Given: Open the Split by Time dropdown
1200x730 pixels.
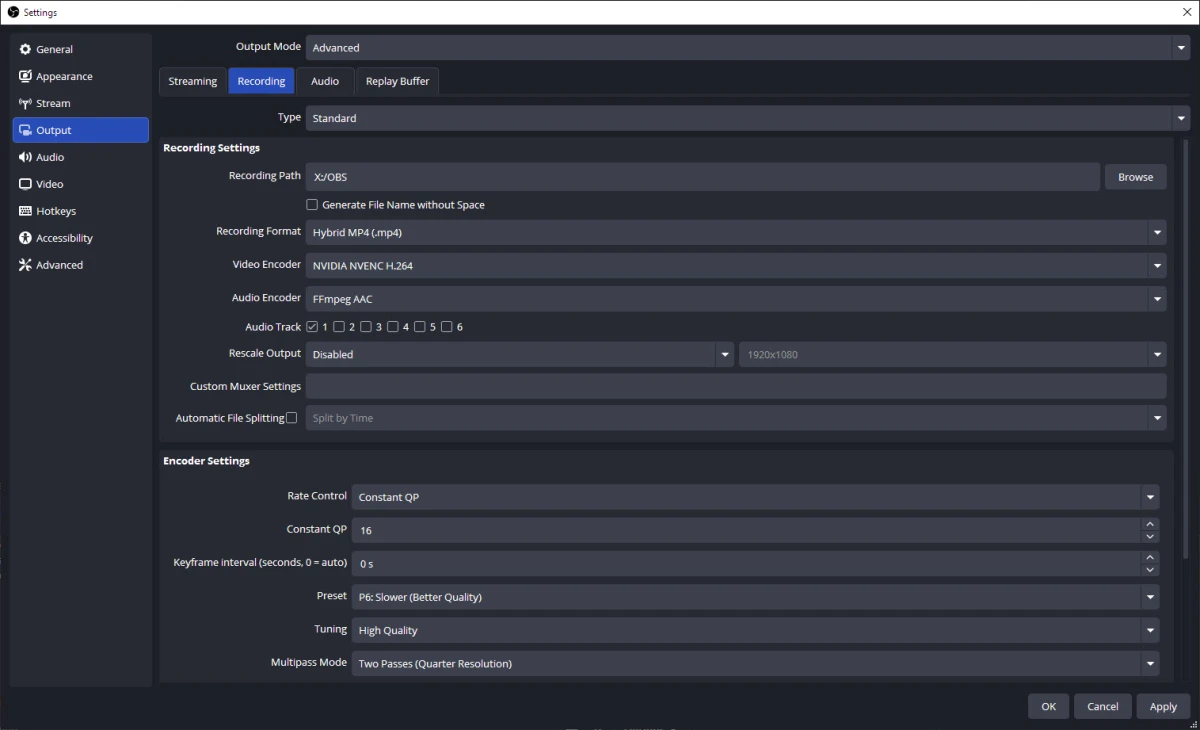Looking at the screenshot, I should coord(736,418).
